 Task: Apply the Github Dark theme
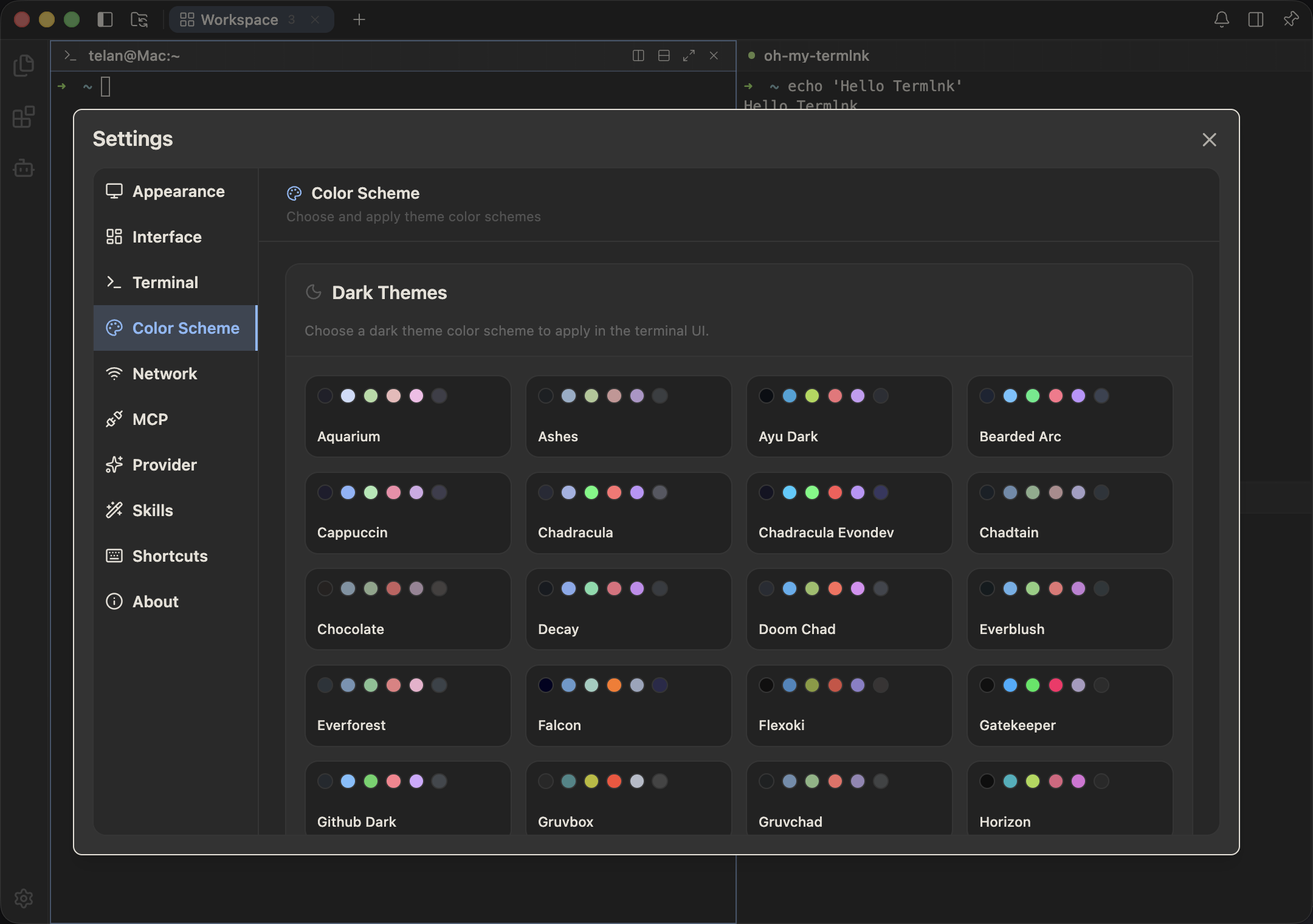[408, 798]
